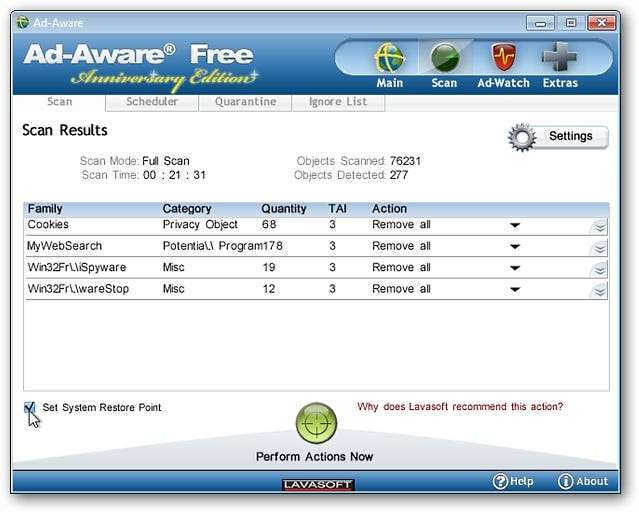Viewport: 639px width, 512px height.
Task: Select the Scan green orb icon
Action: [x=445, y=58]
